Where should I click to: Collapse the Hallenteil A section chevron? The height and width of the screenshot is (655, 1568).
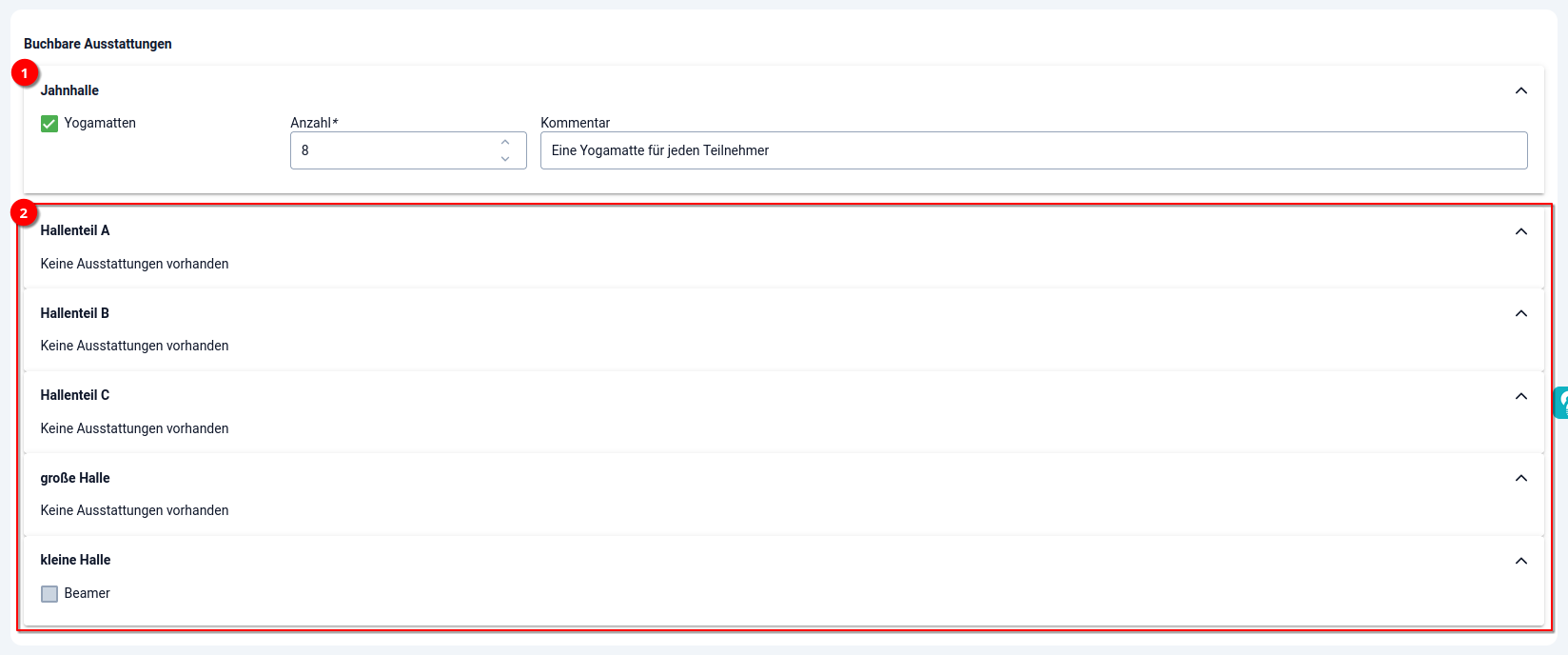(x=1520, y=231)
